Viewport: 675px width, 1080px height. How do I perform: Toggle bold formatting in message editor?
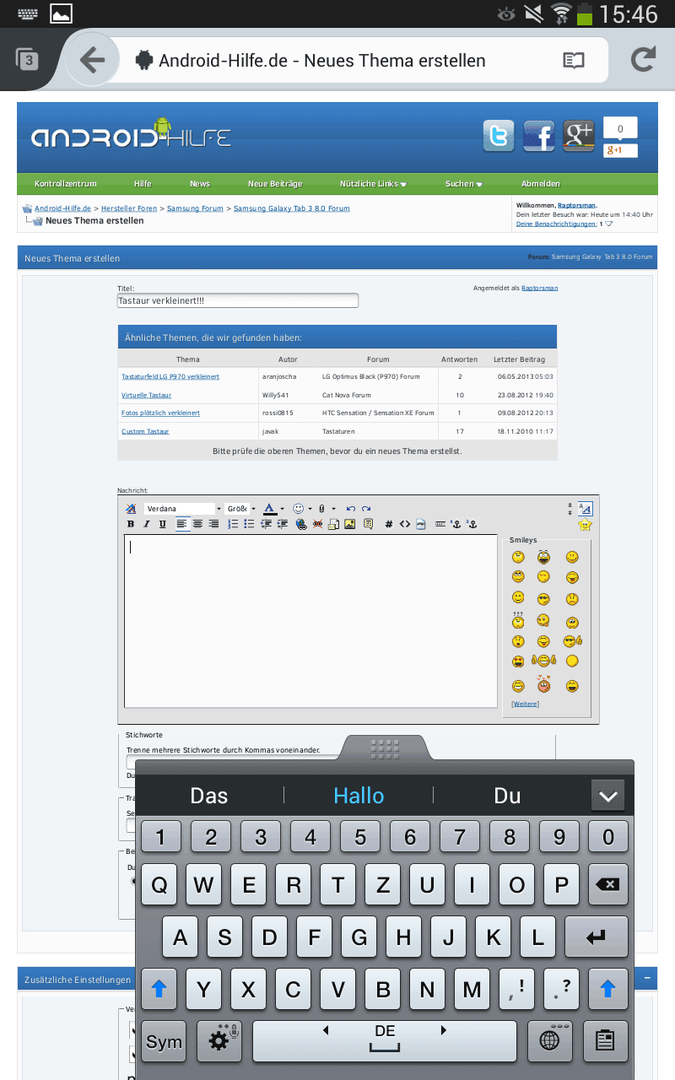click(x=131, y=524)
